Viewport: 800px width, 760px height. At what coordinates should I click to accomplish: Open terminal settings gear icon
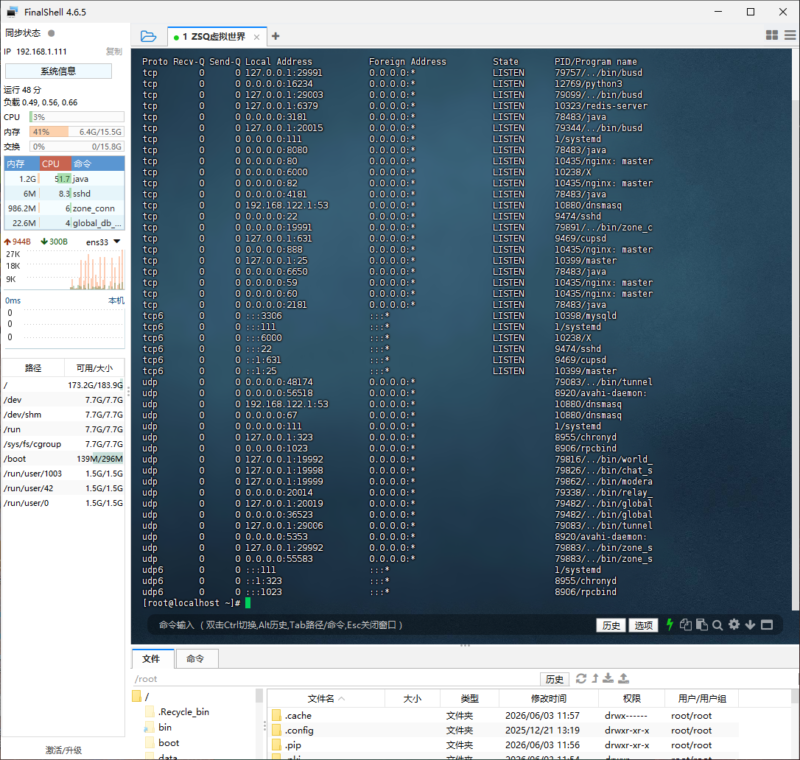[734, 625]
